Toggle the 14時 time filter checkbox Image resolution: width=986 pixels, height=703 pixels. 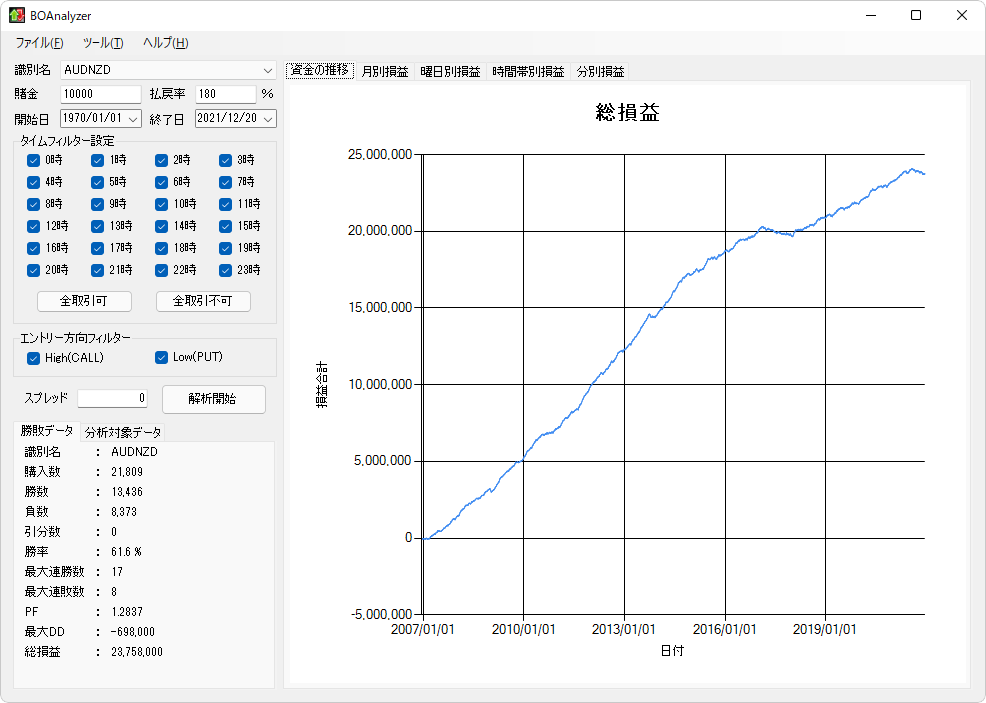[x=162, y=226]
